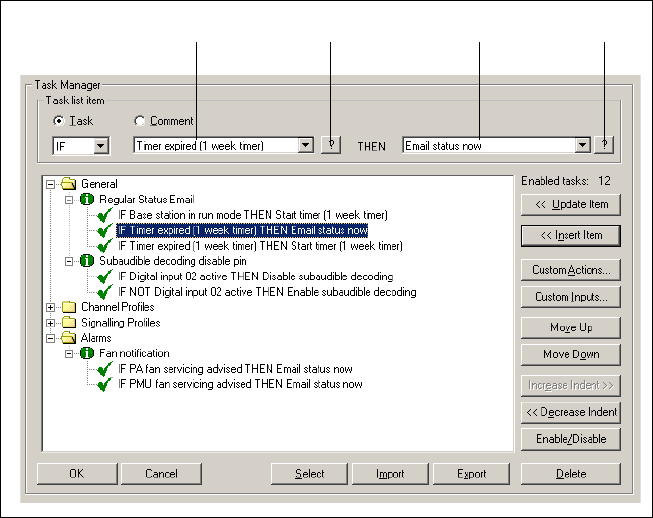Select 'IF PA fan servicing advised' row
Image resolution: width=653 pixels, height=518 pixels.
click(x=235, y=369)
